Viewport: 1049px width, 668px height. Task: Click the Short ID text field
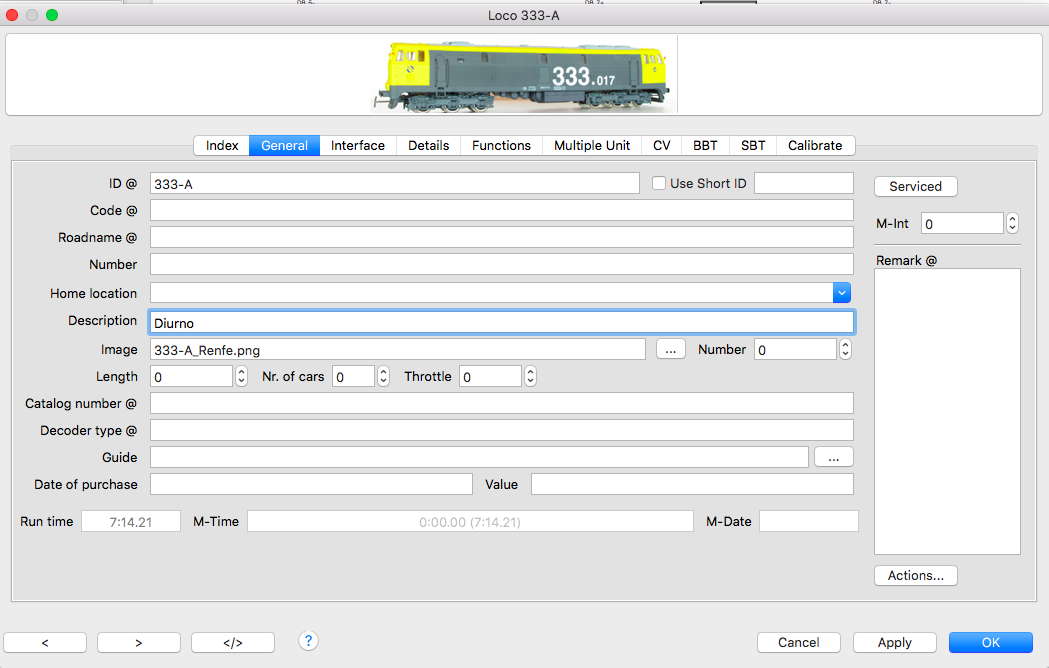804,183
